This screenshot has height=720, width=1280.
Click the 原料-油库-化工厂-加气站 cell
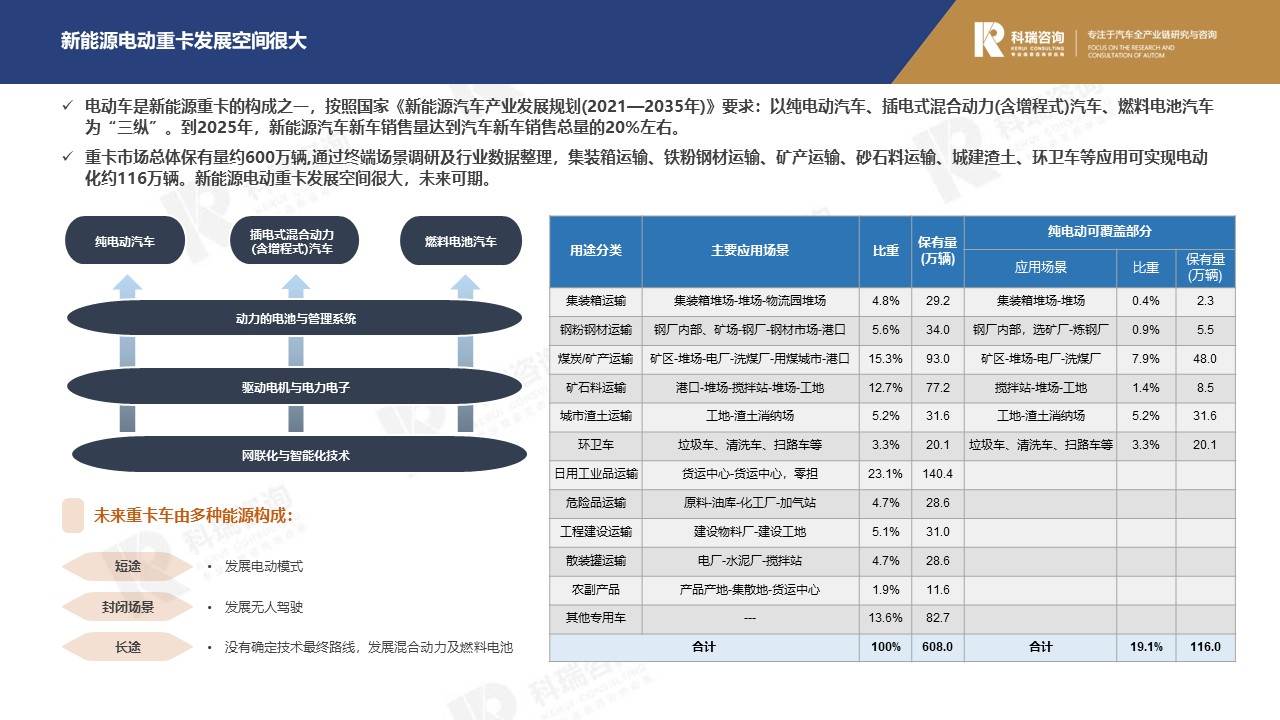(x=750, y=502)
